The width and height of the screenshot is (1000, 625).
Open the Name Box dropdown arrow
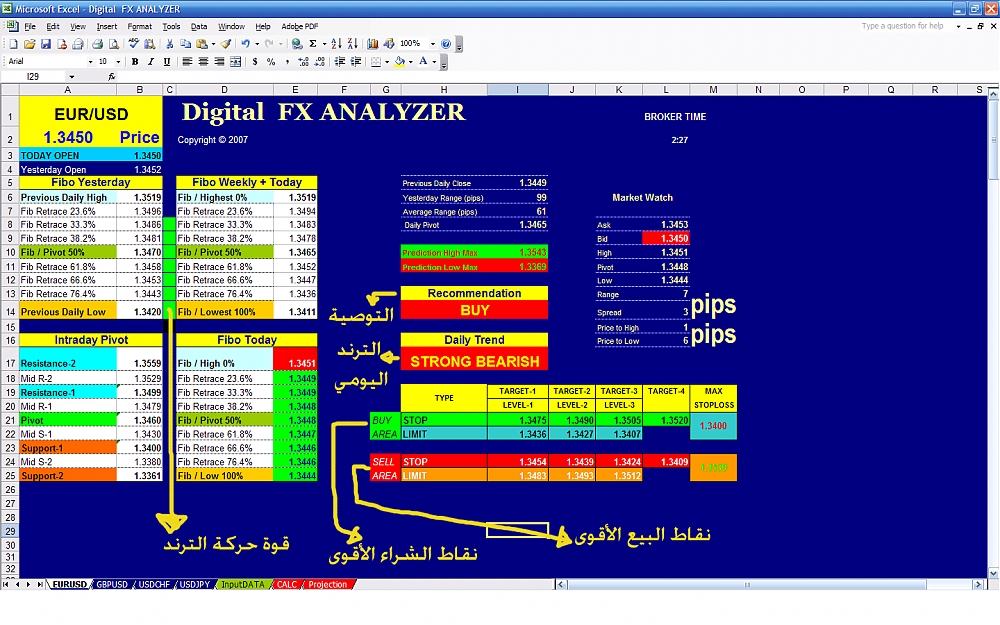(x=71, y=77)
